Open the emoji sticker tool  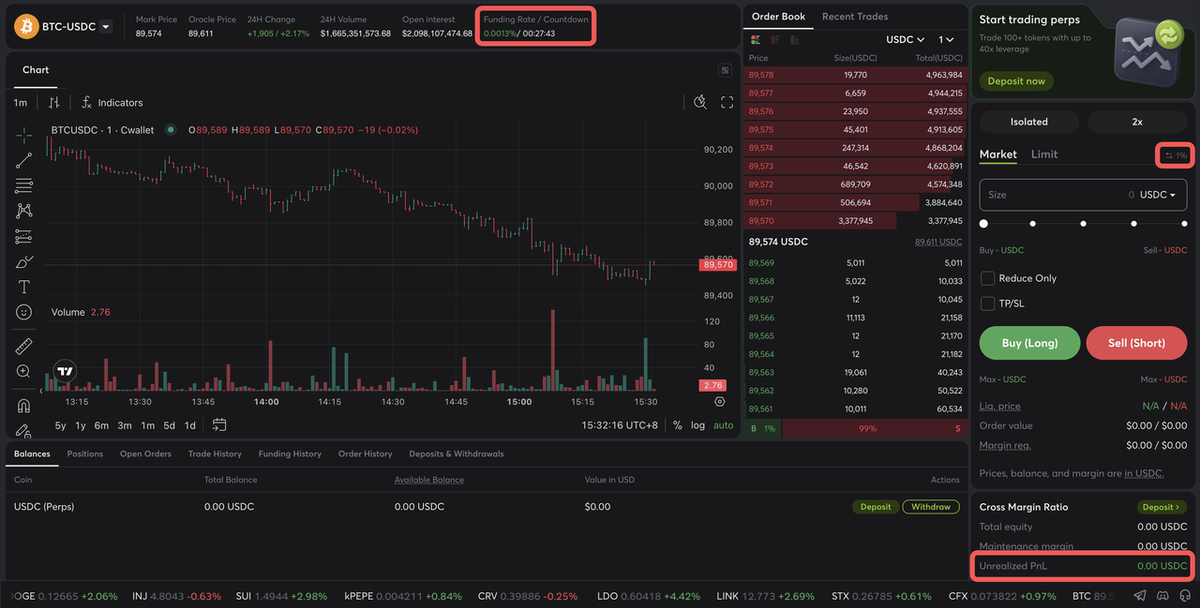point(24,312)
